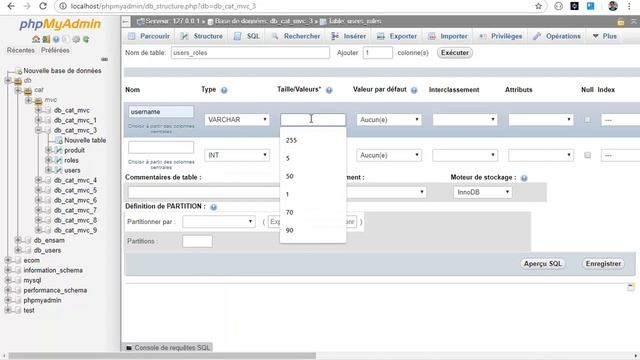Click the page lock icon in header
This screenshot has width=640, height=360.
click(621, 22)
